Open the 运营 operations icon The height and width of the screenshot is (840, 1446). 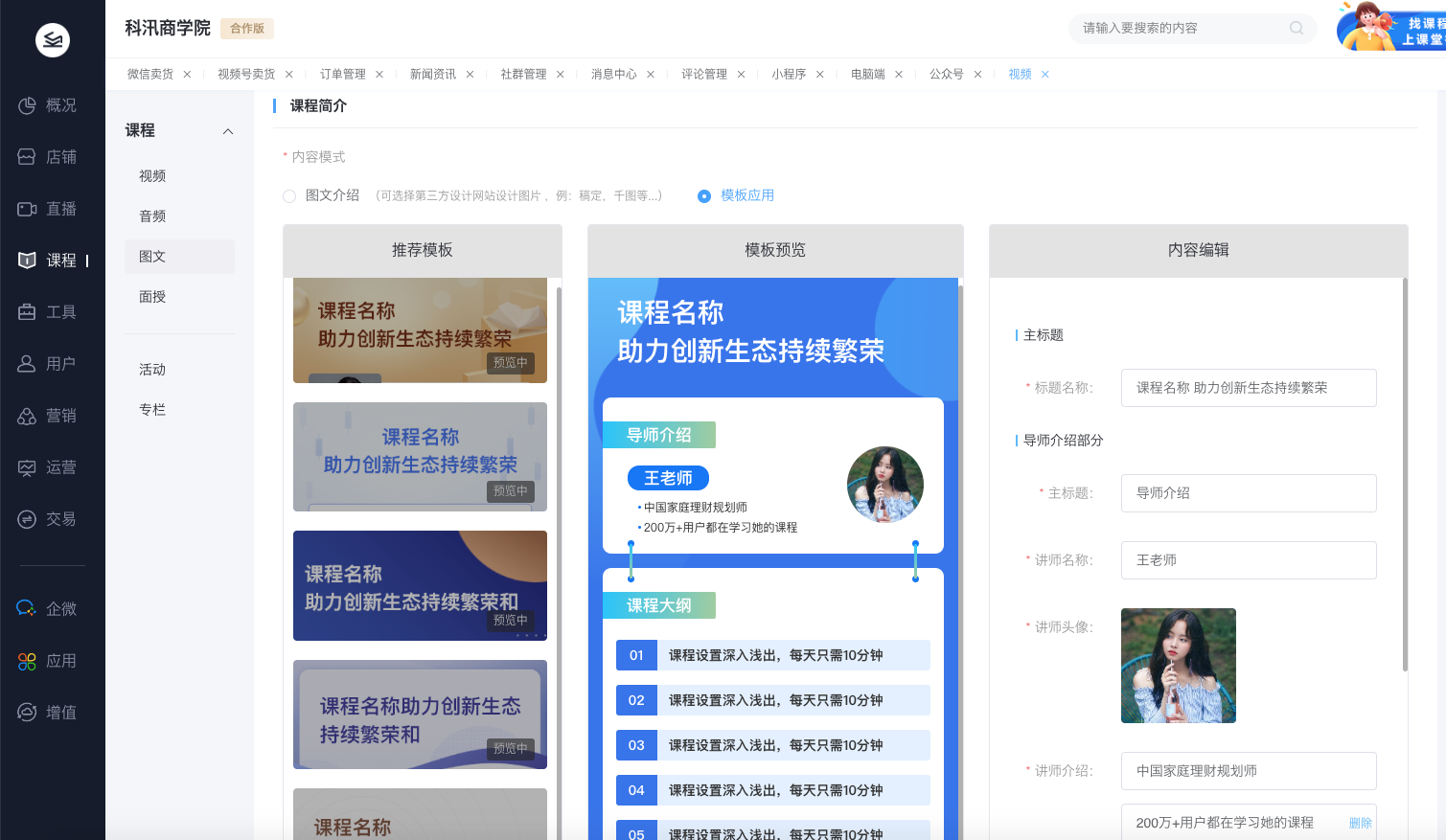click(x=27, y=467)
